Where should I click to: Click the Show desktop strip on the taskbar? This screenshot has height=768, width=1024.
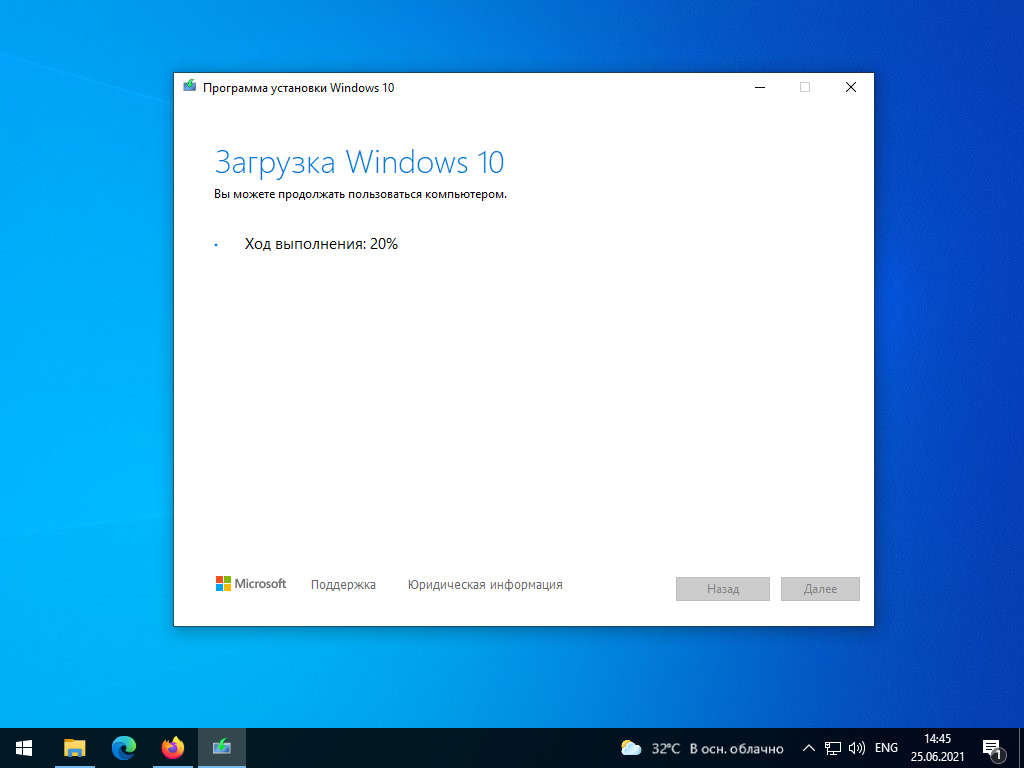point(1021,748)
